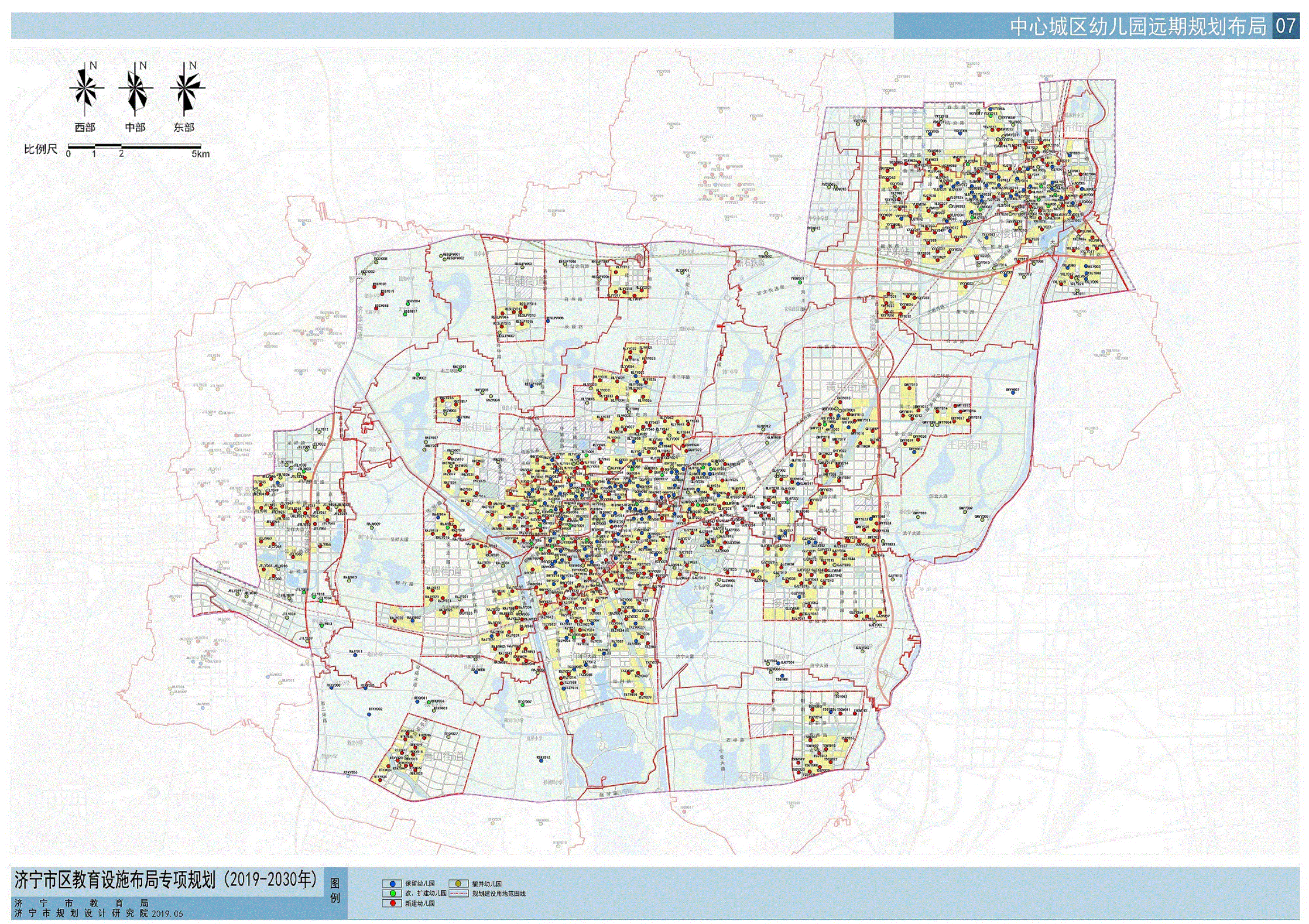Viewport: 1309px width, 924px height.
Task: Click the 李营街道 district label
Action: tap(656, 341)
